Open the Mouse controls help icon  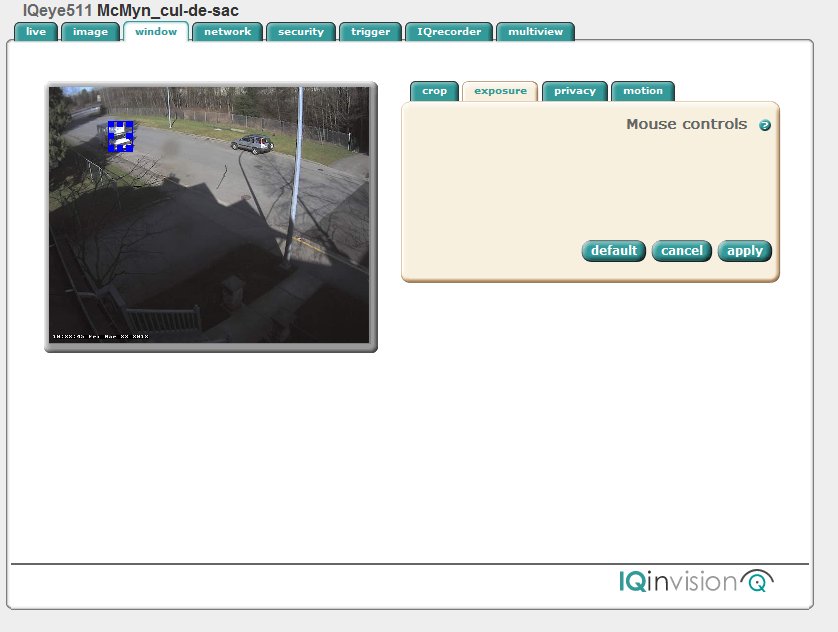tap(765, 125)
